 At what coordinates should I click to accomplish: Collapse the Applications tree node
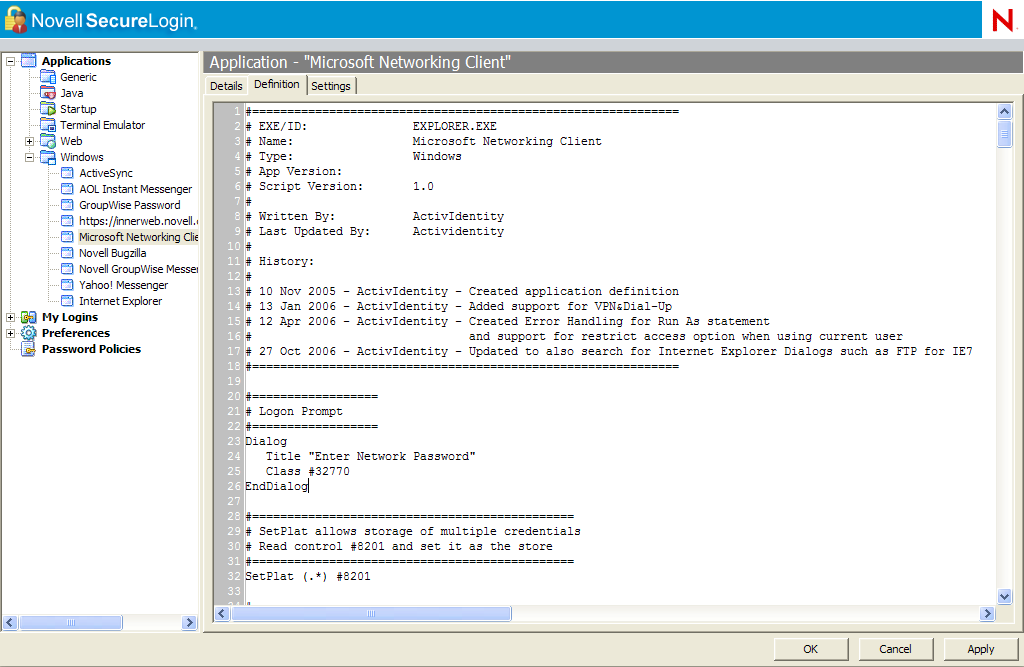pos(10,61)
